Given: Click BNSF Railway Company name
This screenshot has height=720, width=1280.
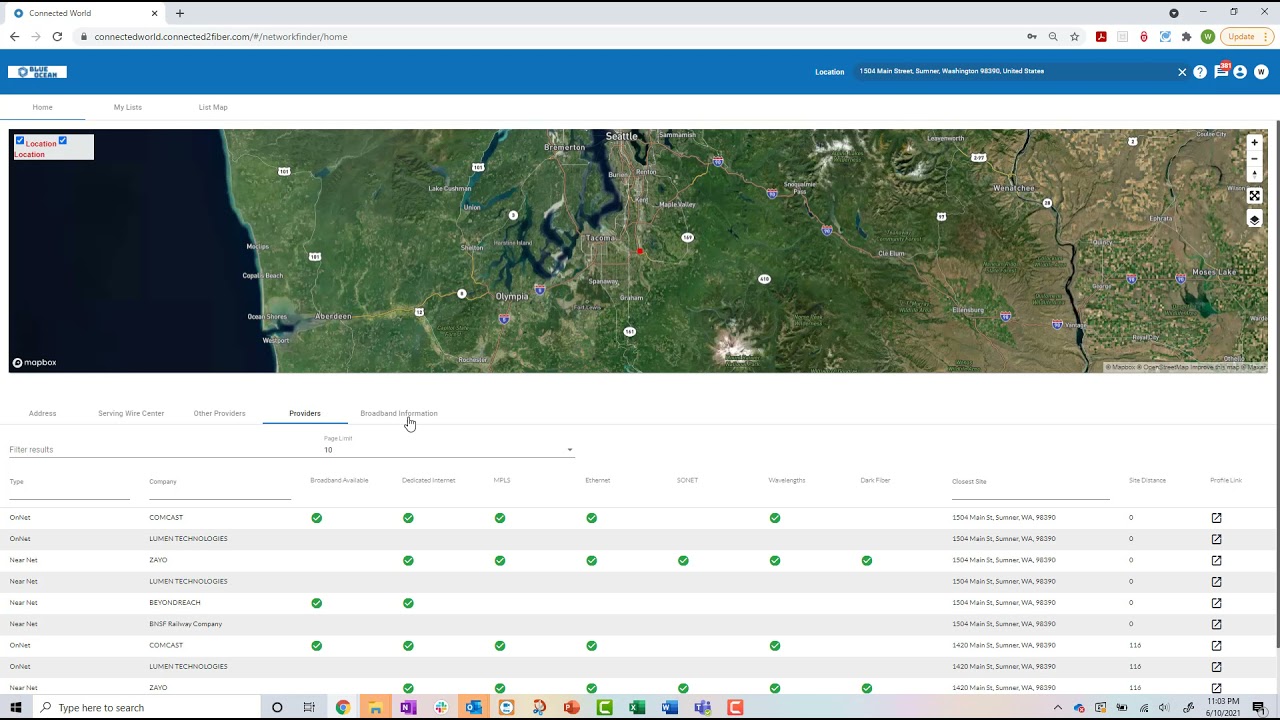Looking at the screenshot, I should click(x=186, y=624).
